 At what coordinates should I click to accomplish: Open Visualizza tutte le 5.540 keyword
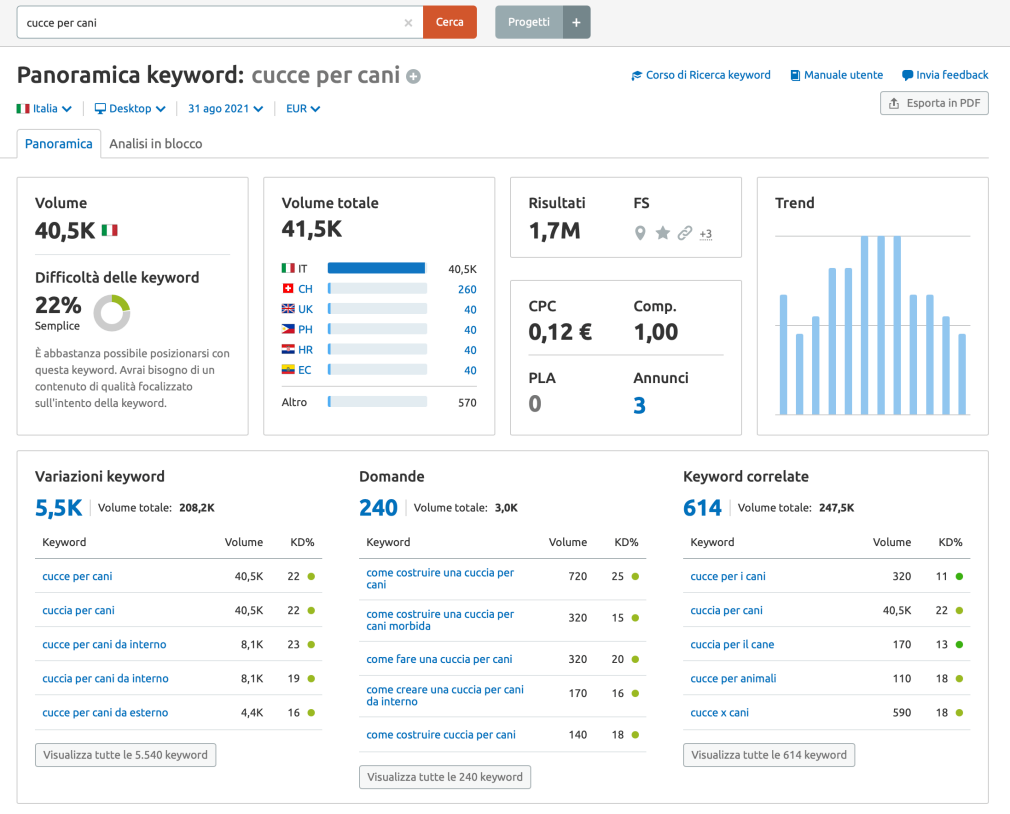(126, 755)
